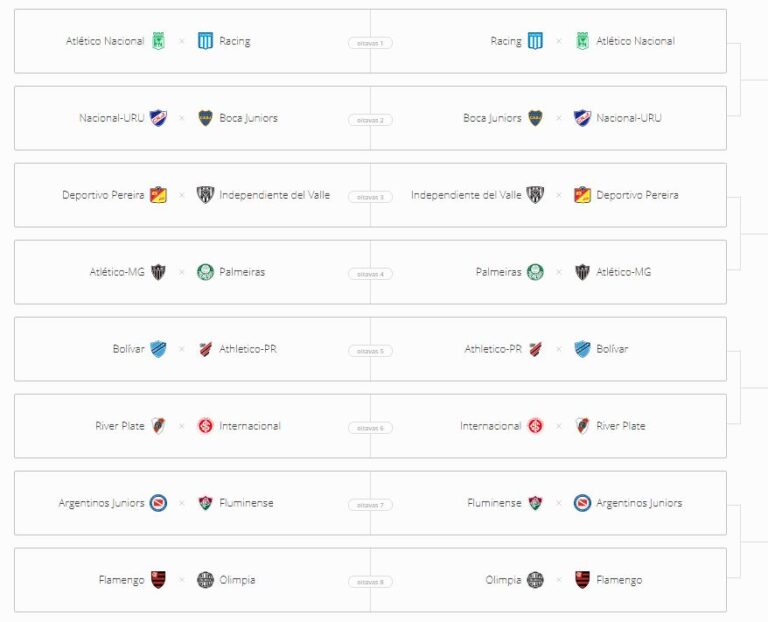Select the "oitavas 4" match label
Screen dimensions: 768x622
coord(370,274)
